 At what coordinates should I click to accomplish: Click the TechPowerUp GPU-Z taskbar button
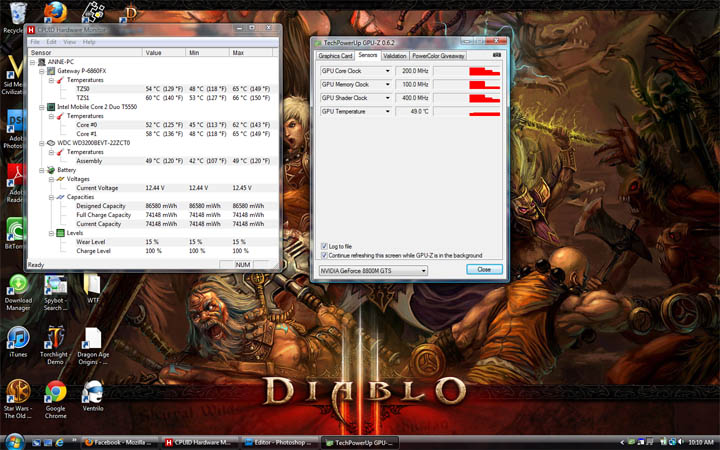click(x=360, y=443)
